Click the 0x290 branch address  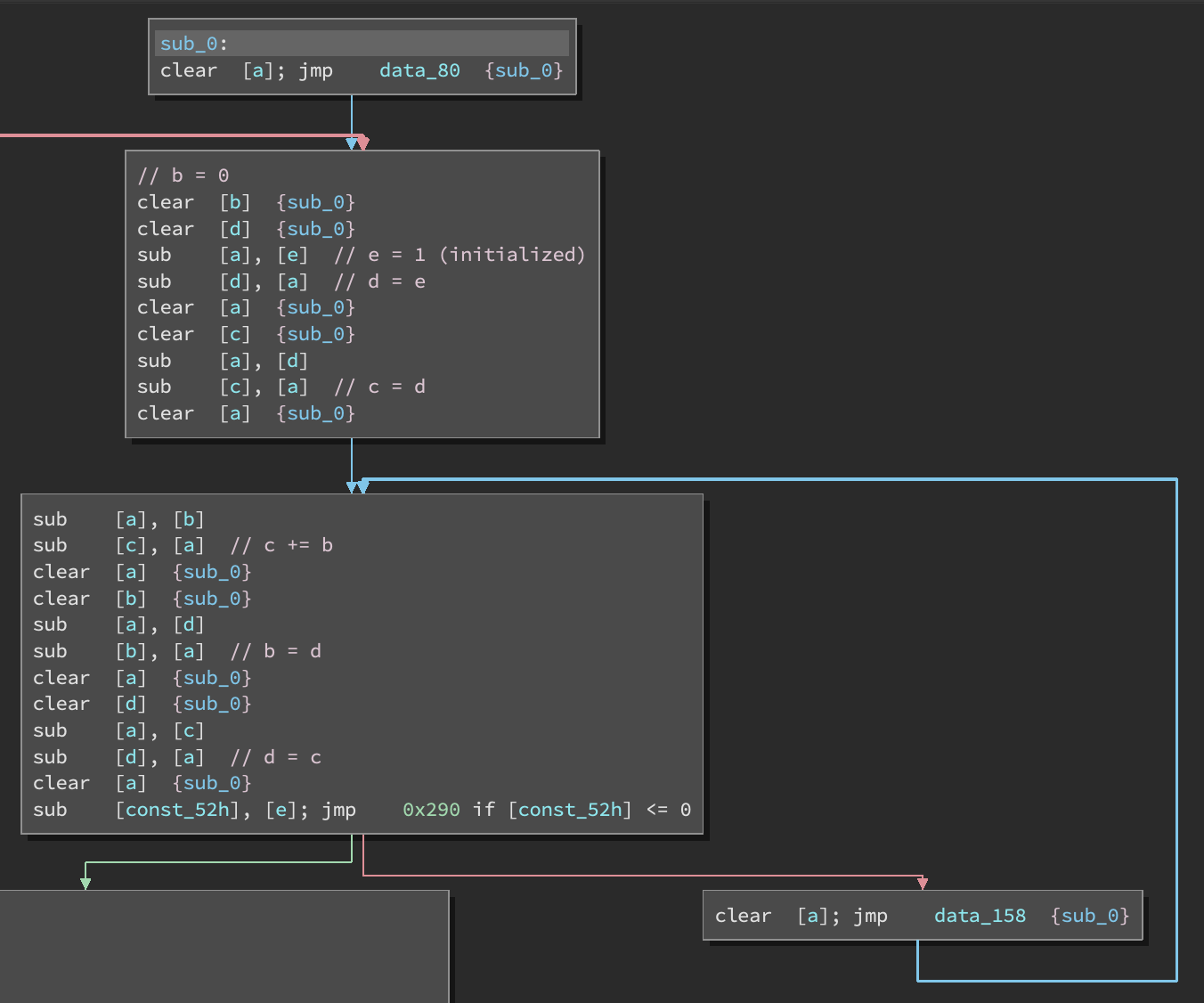(431, 810)
